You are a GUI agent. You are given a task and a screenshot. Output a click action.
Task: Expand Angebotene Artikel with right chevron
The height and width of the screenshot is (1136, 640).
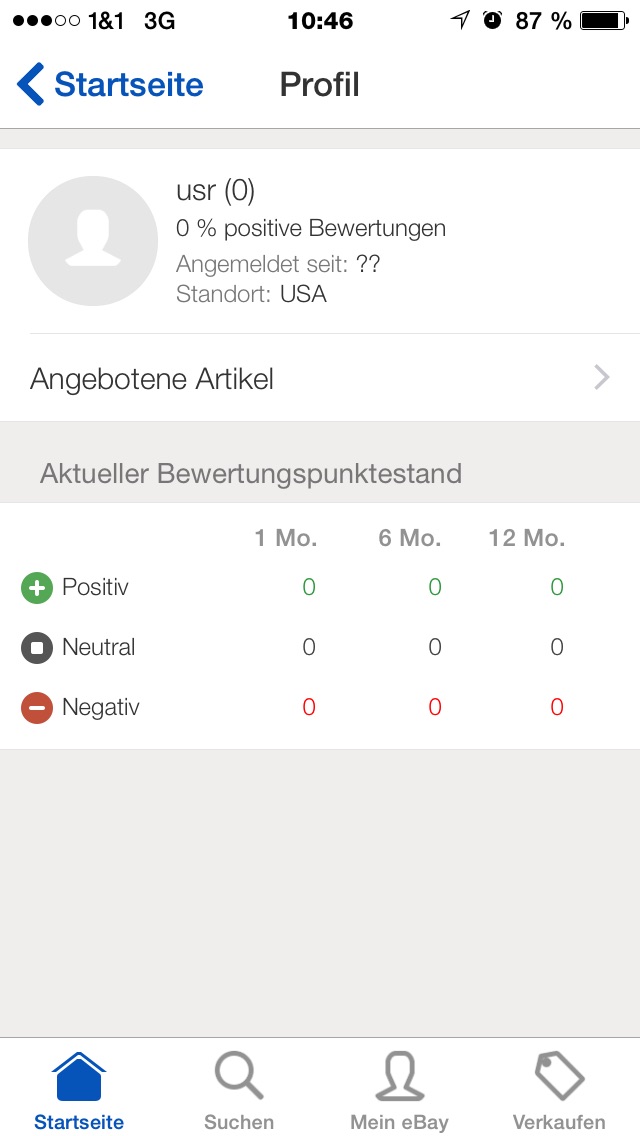pyautogui.click(x=601, y=378)
